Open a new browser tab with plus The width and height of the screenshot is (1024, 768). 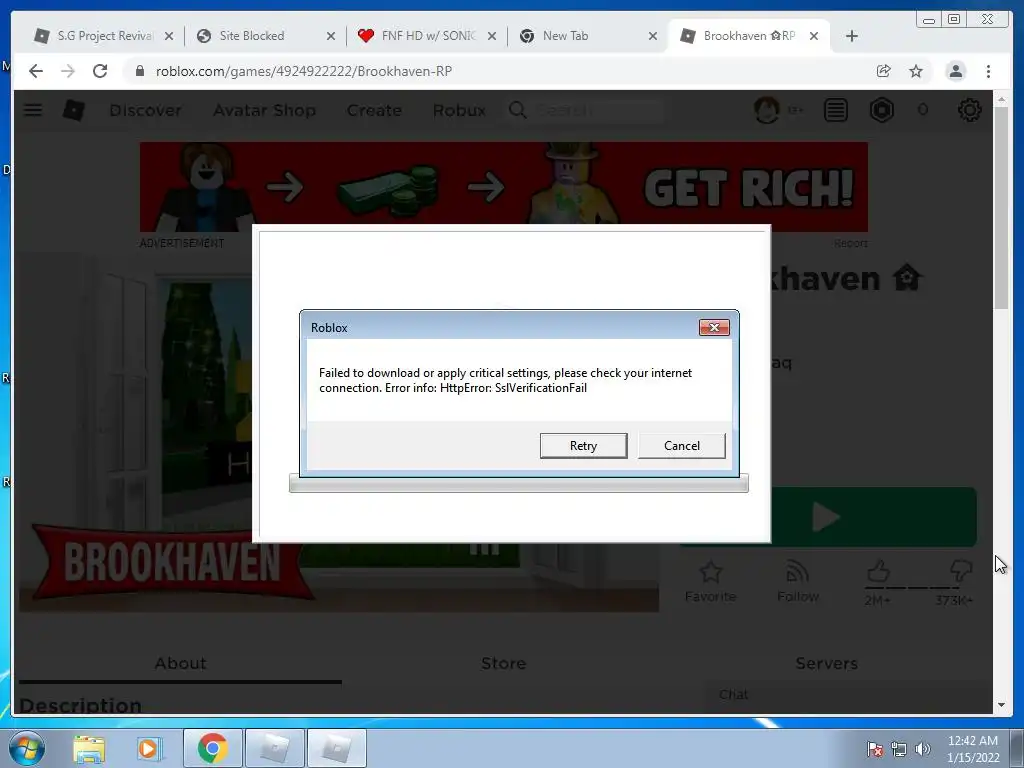(852, 36)
